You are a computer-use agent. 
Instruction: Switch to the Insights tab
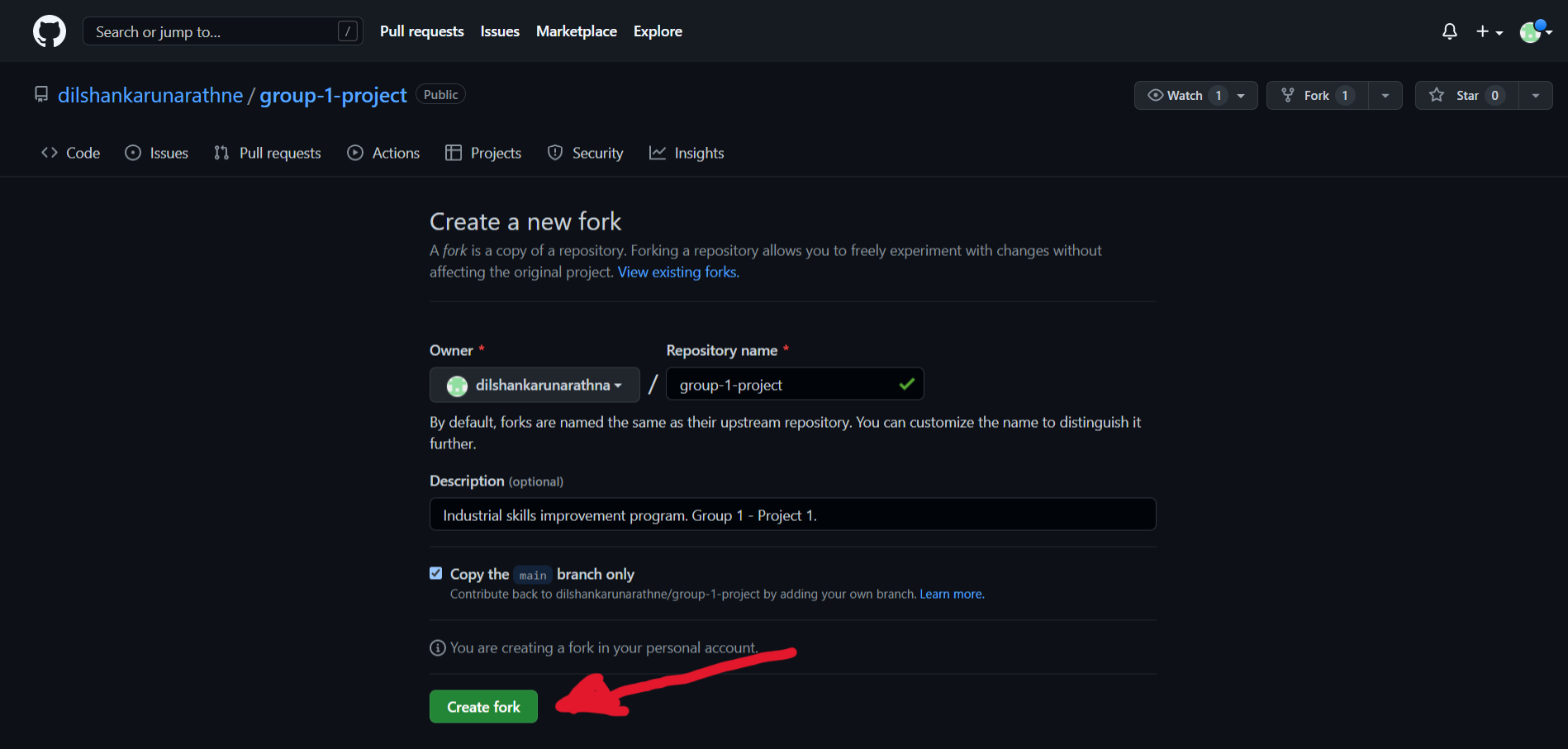687,153
